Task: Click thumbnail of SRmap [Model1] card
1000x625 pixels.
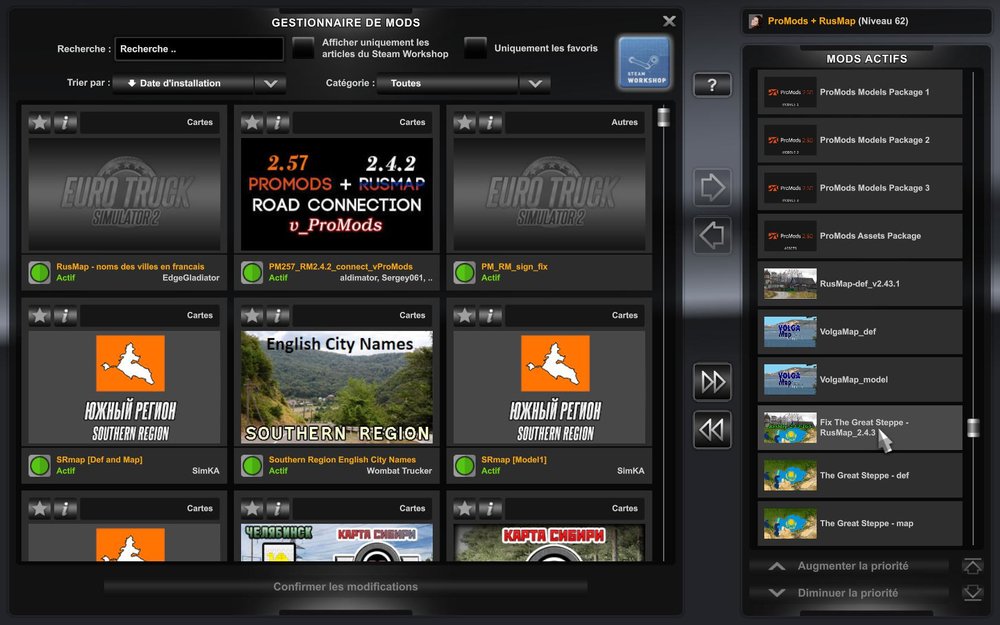Action: (x=549, y=388)
